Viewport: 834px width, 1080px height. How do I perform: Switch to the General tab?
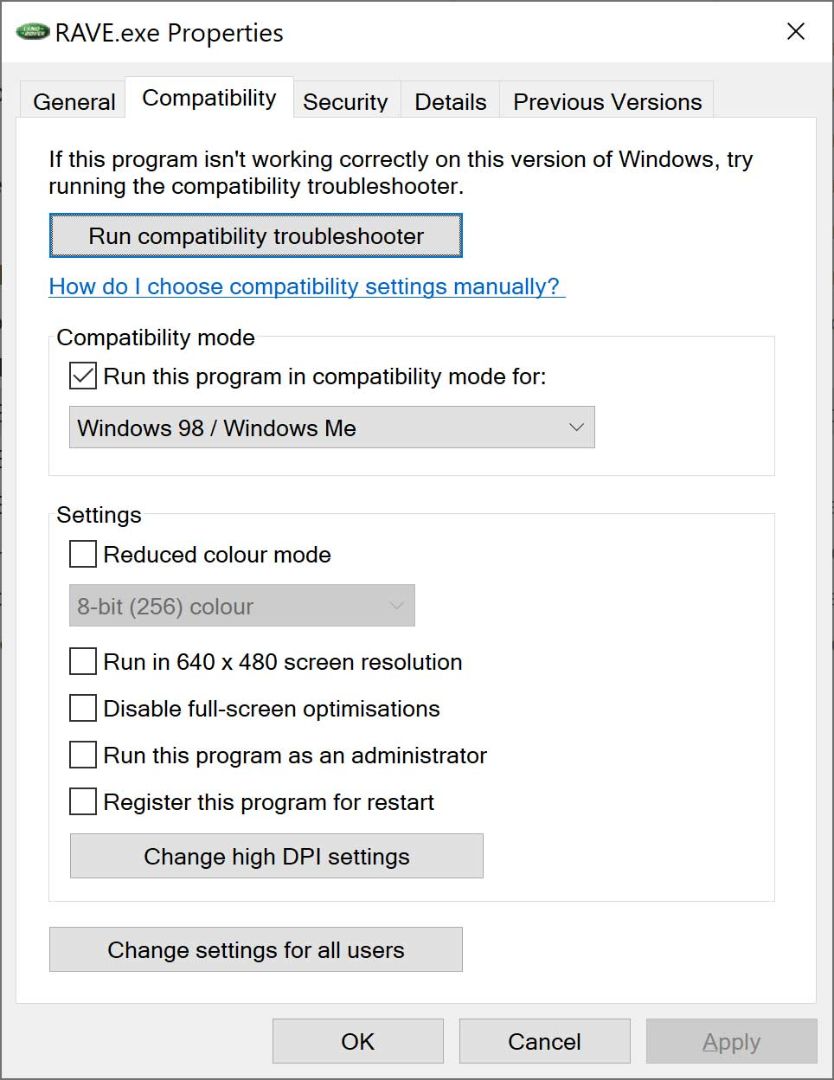click(x=74, y=101)
